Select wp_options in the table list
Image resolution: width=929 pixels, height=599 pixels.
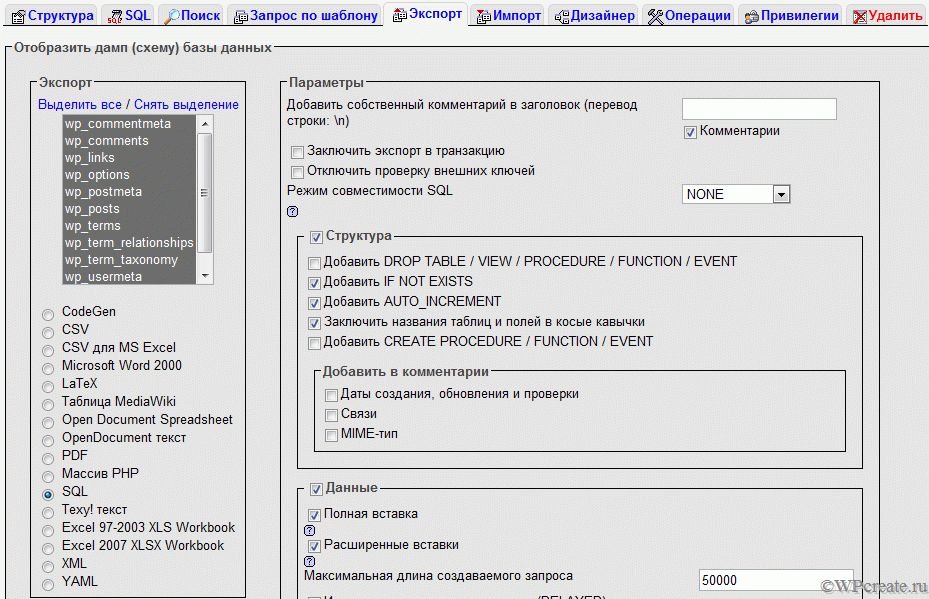click(129, 175)
